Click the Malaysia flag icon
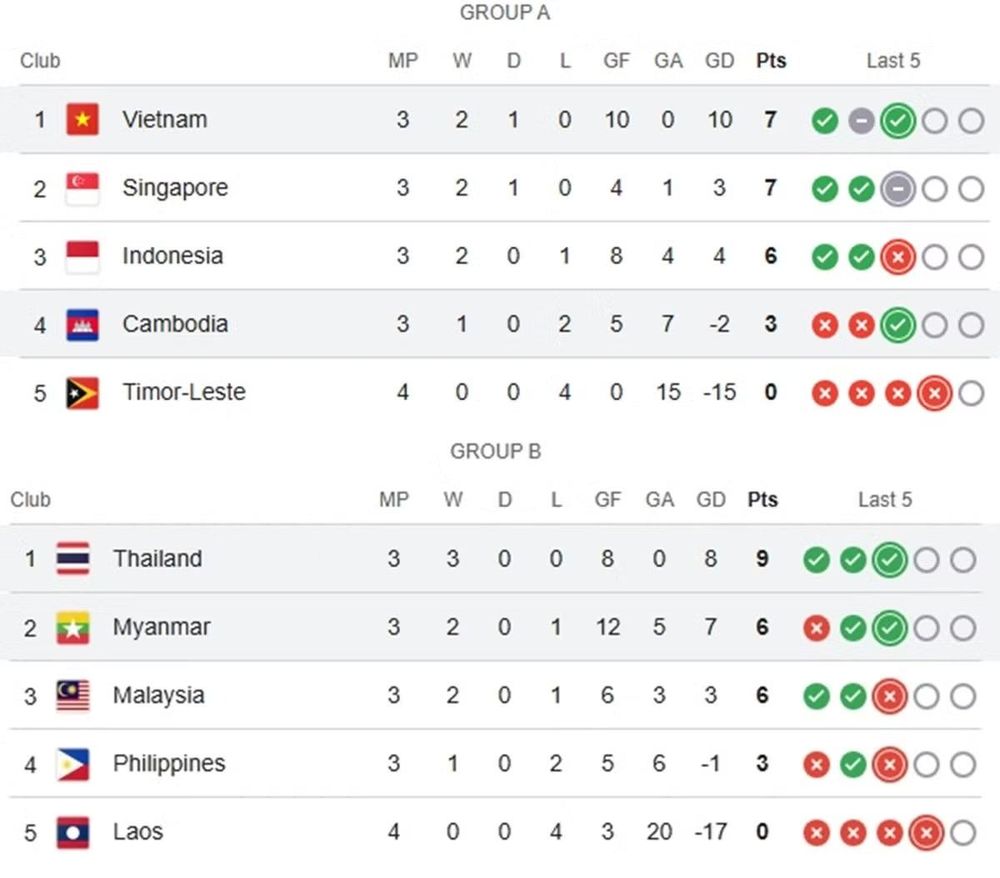 (x=73, y=696)
